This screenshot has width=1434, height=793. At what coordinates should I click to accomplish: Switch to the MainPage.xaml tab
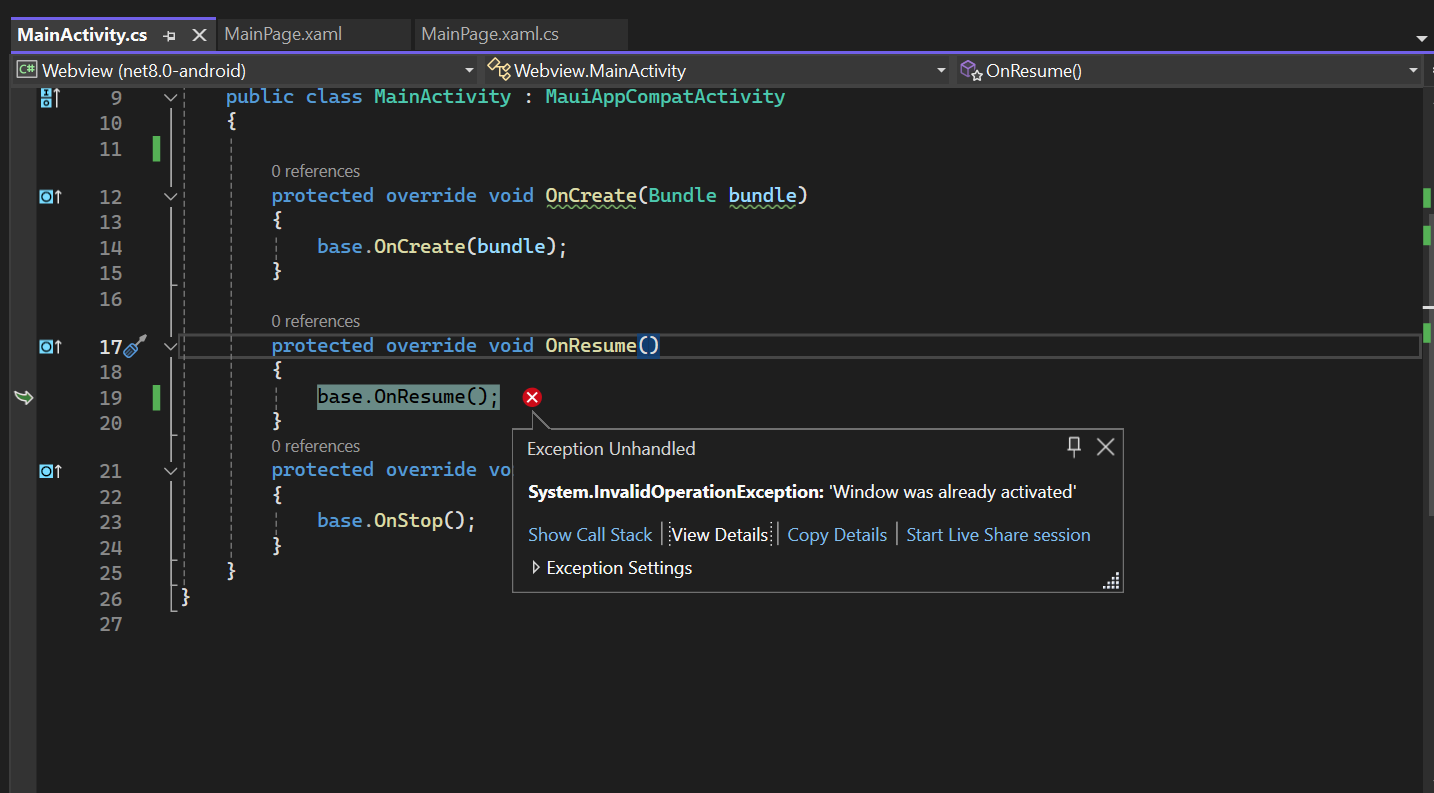pyautogui.click(x=283, y=34)
